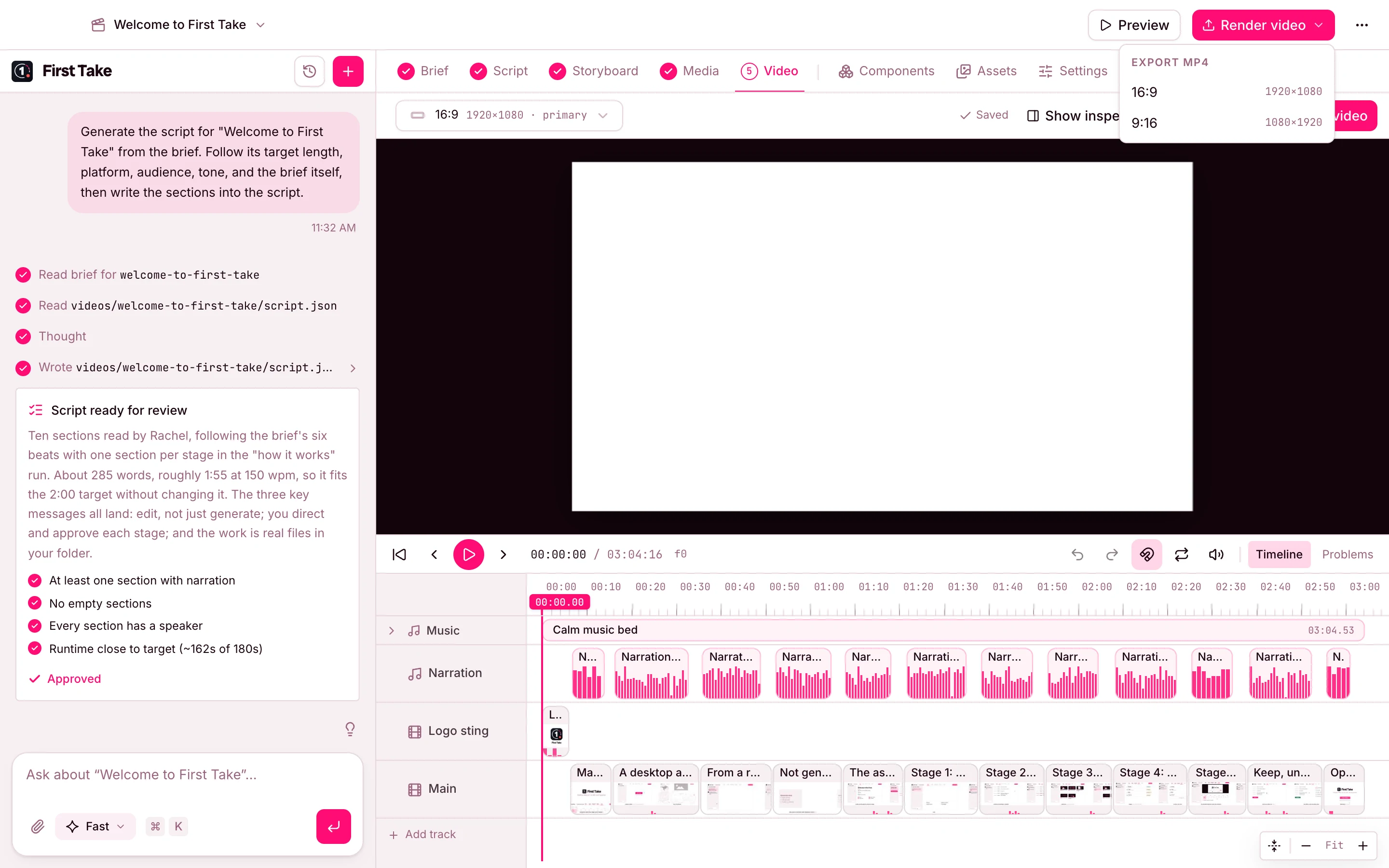Switch to the Problems view
Image resolution: width=1389 pixels, height=868 pixels.
pyautogui.click(x=1347, y=554)
